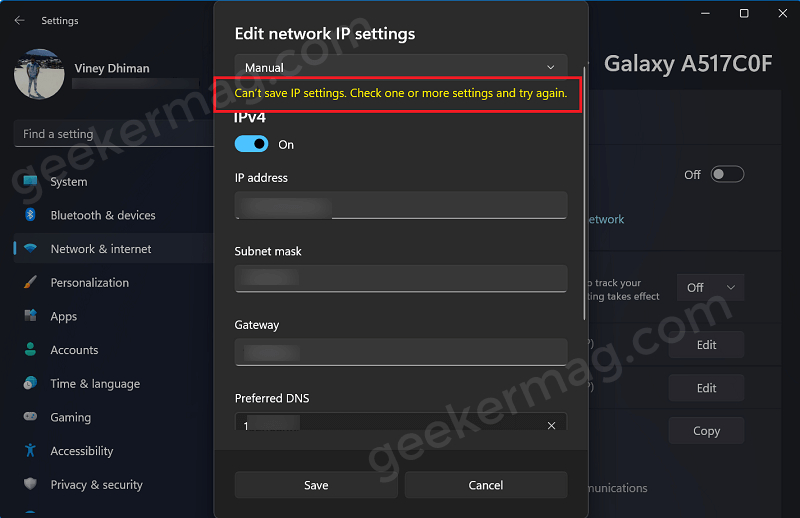
Task: Open System via its monitor icon
Action: click(30, 181)
